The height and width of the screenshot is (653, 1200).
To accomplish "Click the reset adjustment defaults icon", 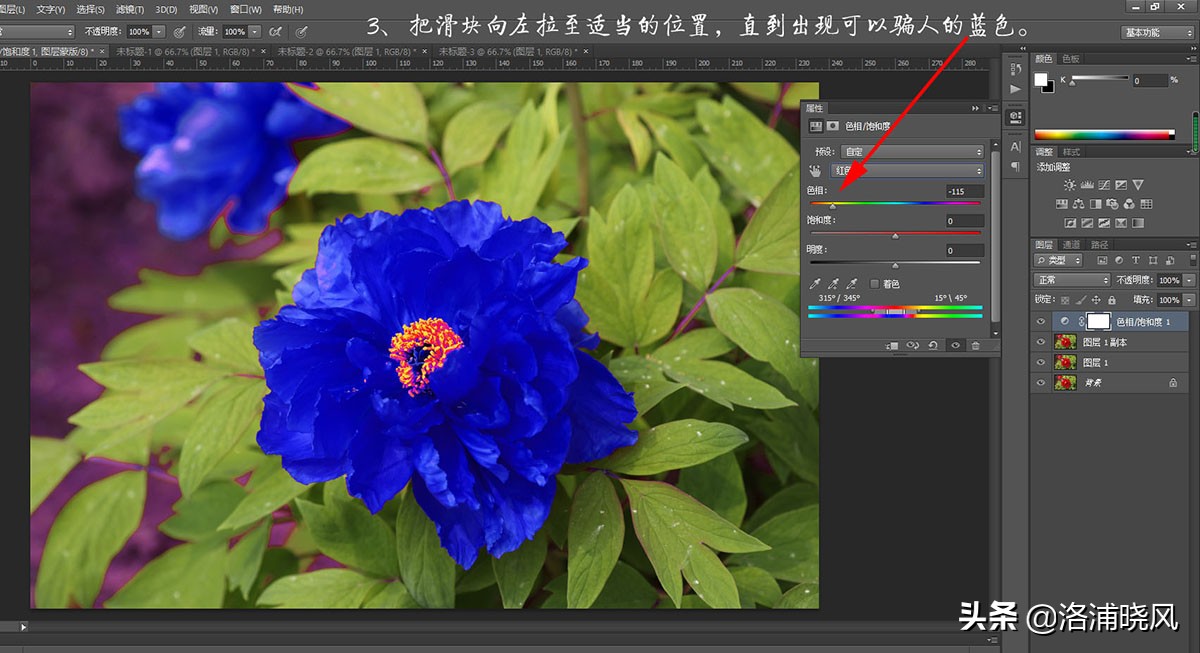I will click(x=933, y=345).
